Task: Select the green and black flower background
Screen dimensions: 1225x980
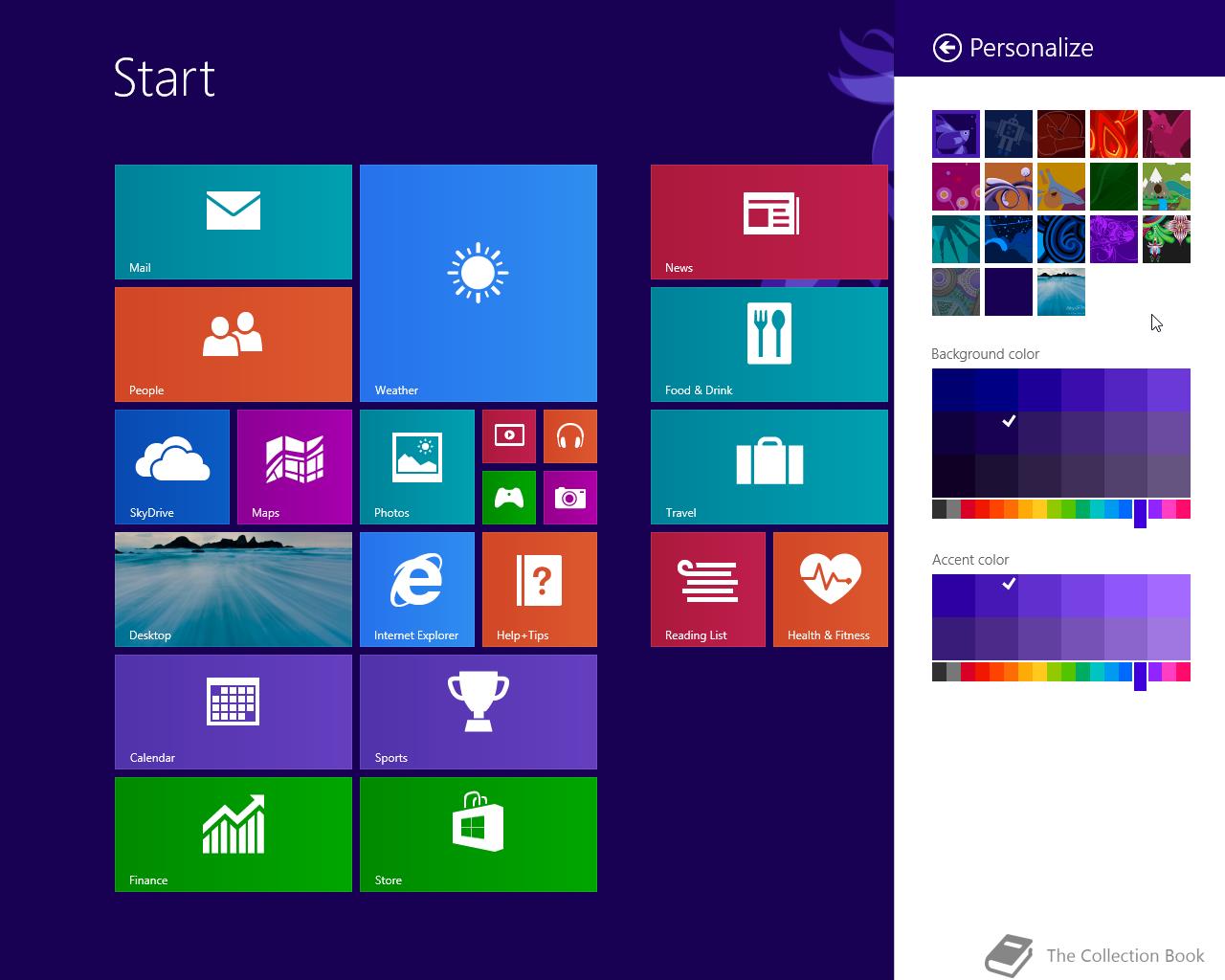Action: (x=1167, y=239)
